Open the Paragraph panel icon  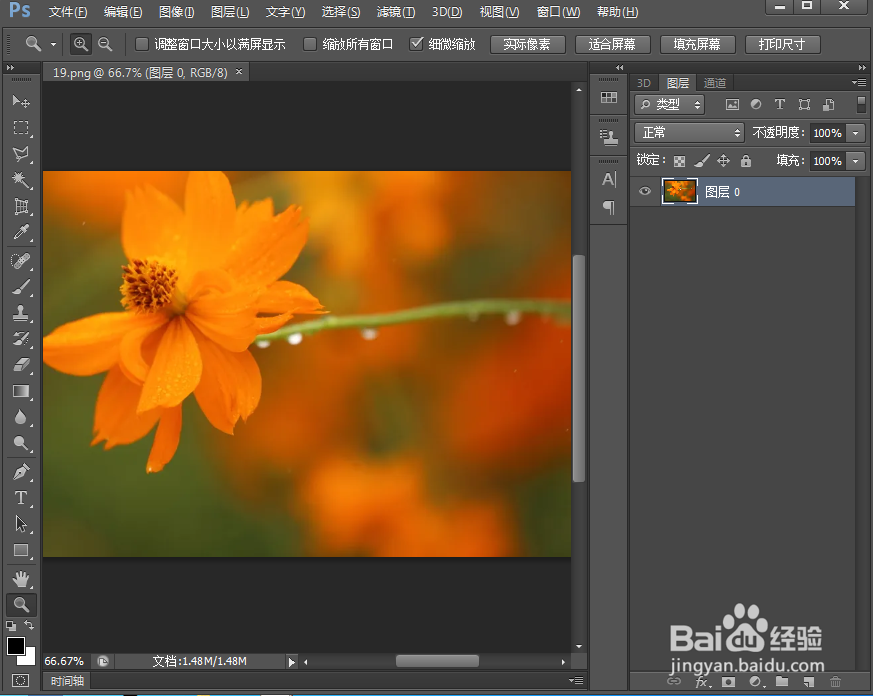(x=609, y=208)
